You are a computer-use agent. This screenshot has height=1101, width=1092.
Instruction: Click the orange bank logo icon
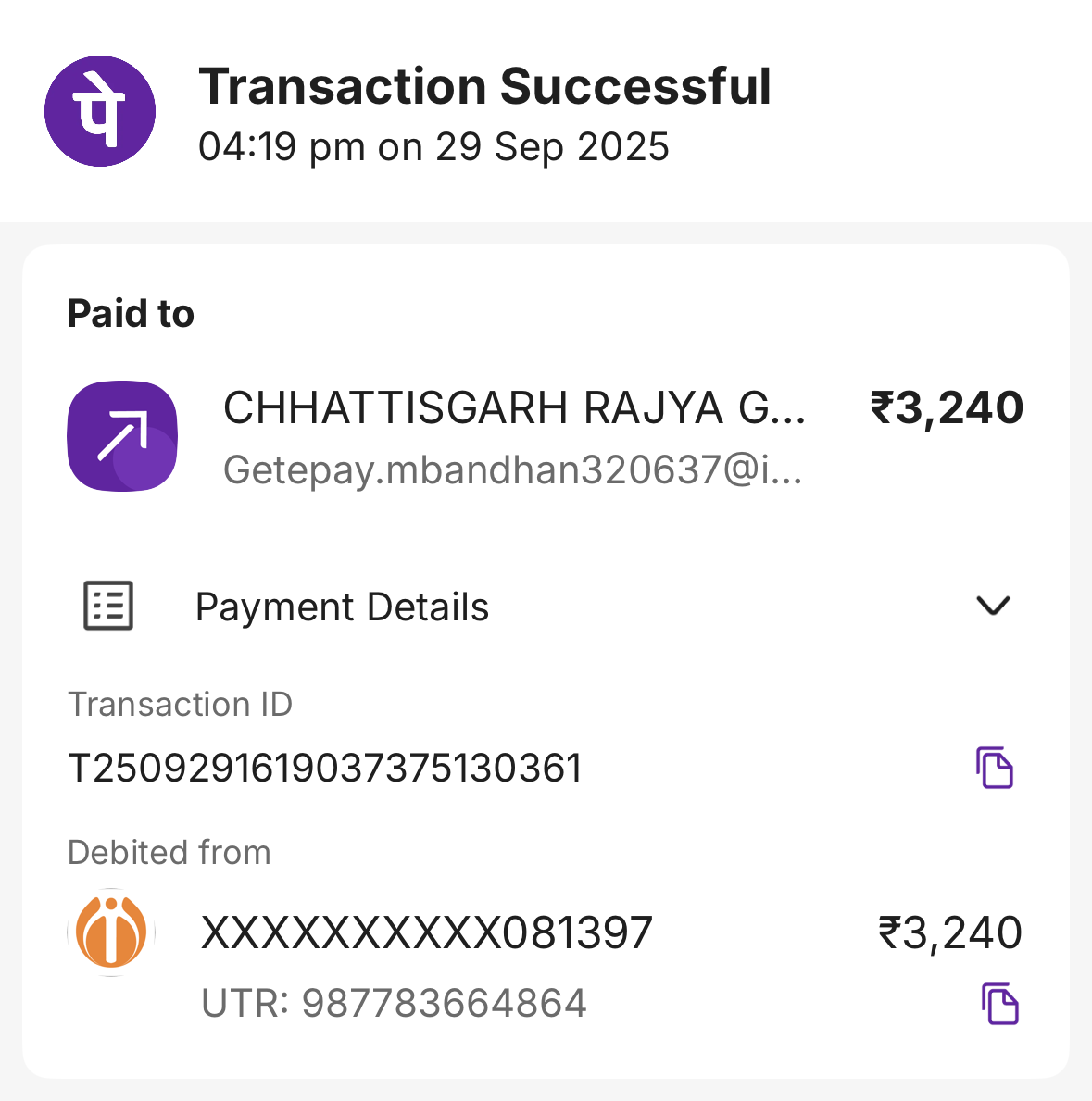coord(111,932)
